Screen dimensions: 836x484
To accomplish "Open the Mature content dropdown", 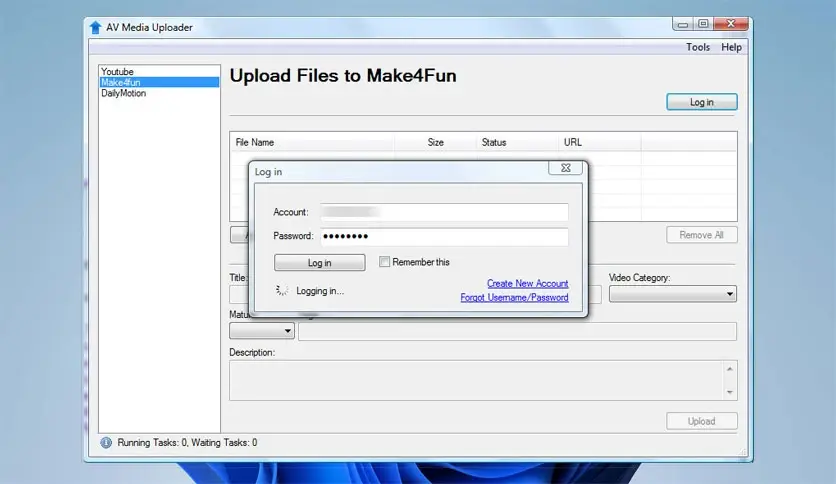I will (x=262, y=331).
